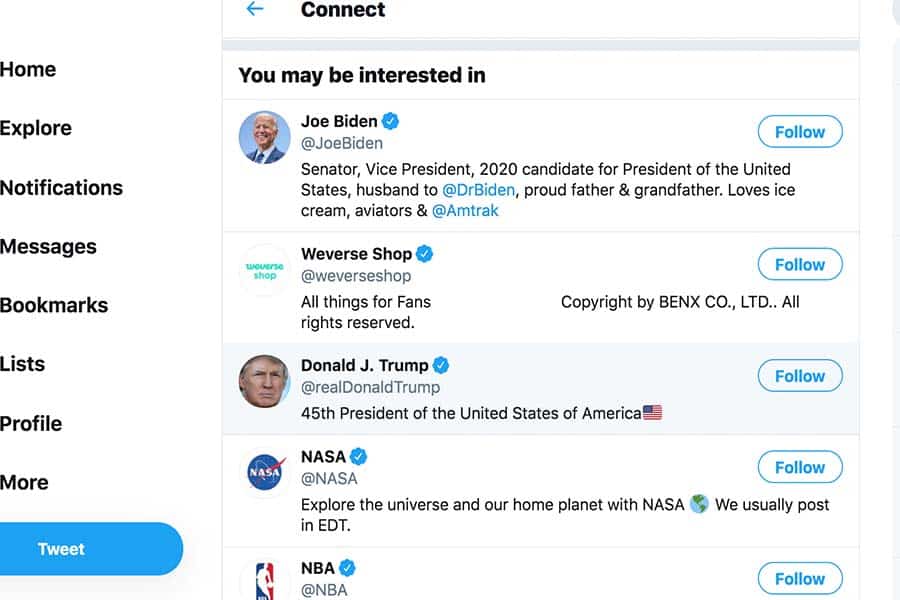
Task: Open Notifications from the sidebar
Action: click(61, 188)
